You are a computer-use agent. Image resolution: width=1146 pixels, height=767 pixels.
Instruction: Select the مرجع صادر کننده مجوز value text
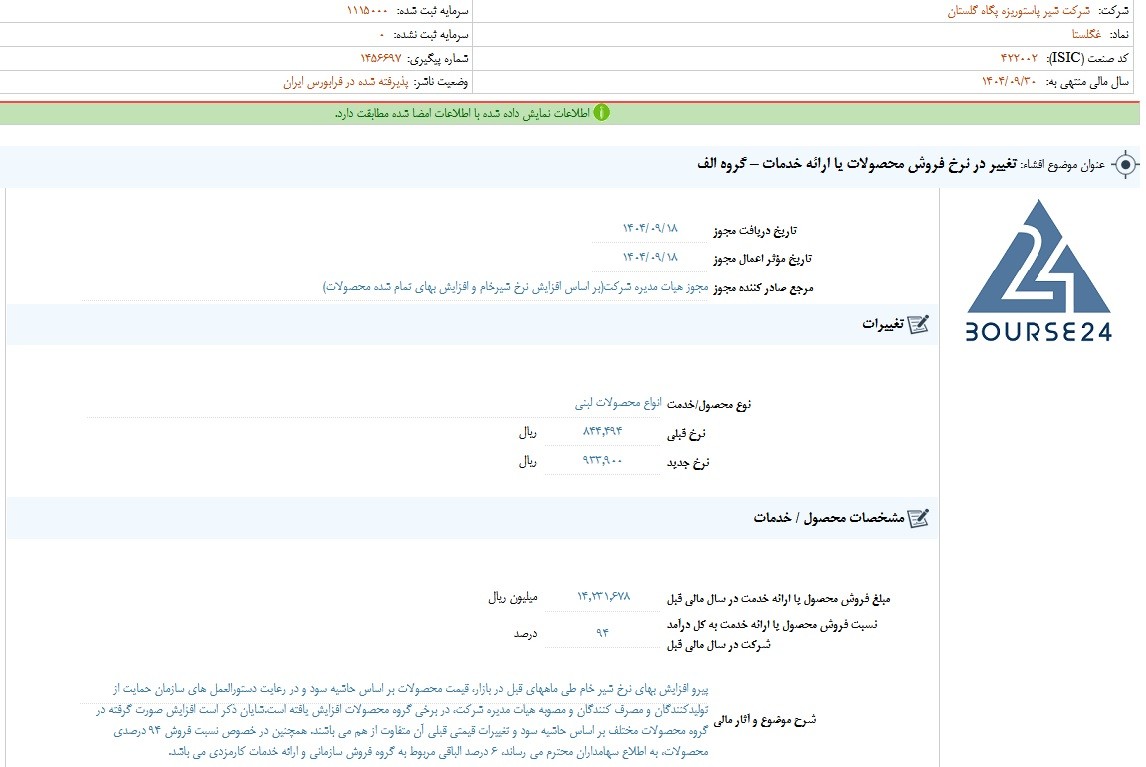[515, 287]
